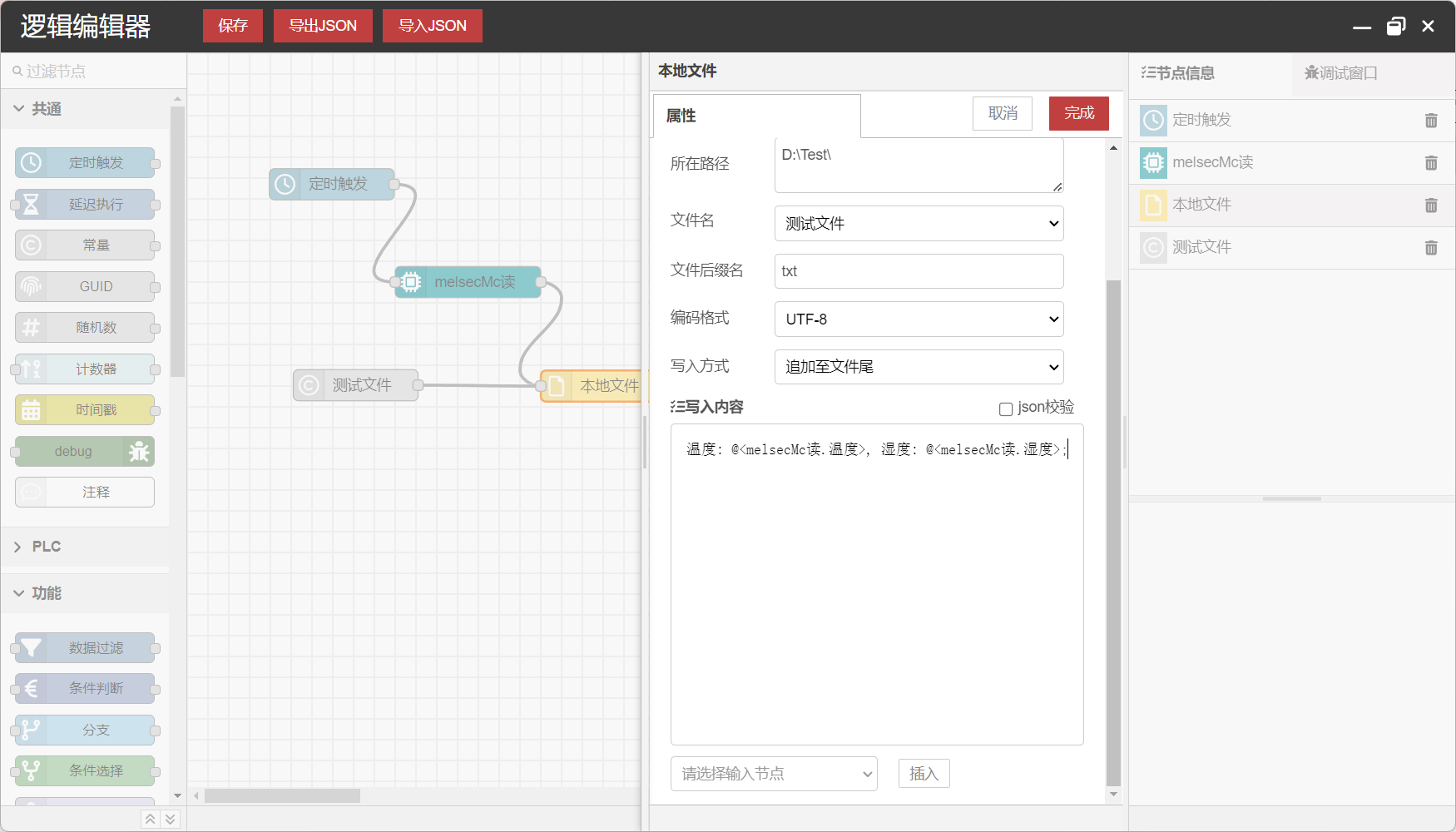Click the palette vertical scrollbar thumb
The height and width of the screenshot is (832, 1456).
(177, 241)
